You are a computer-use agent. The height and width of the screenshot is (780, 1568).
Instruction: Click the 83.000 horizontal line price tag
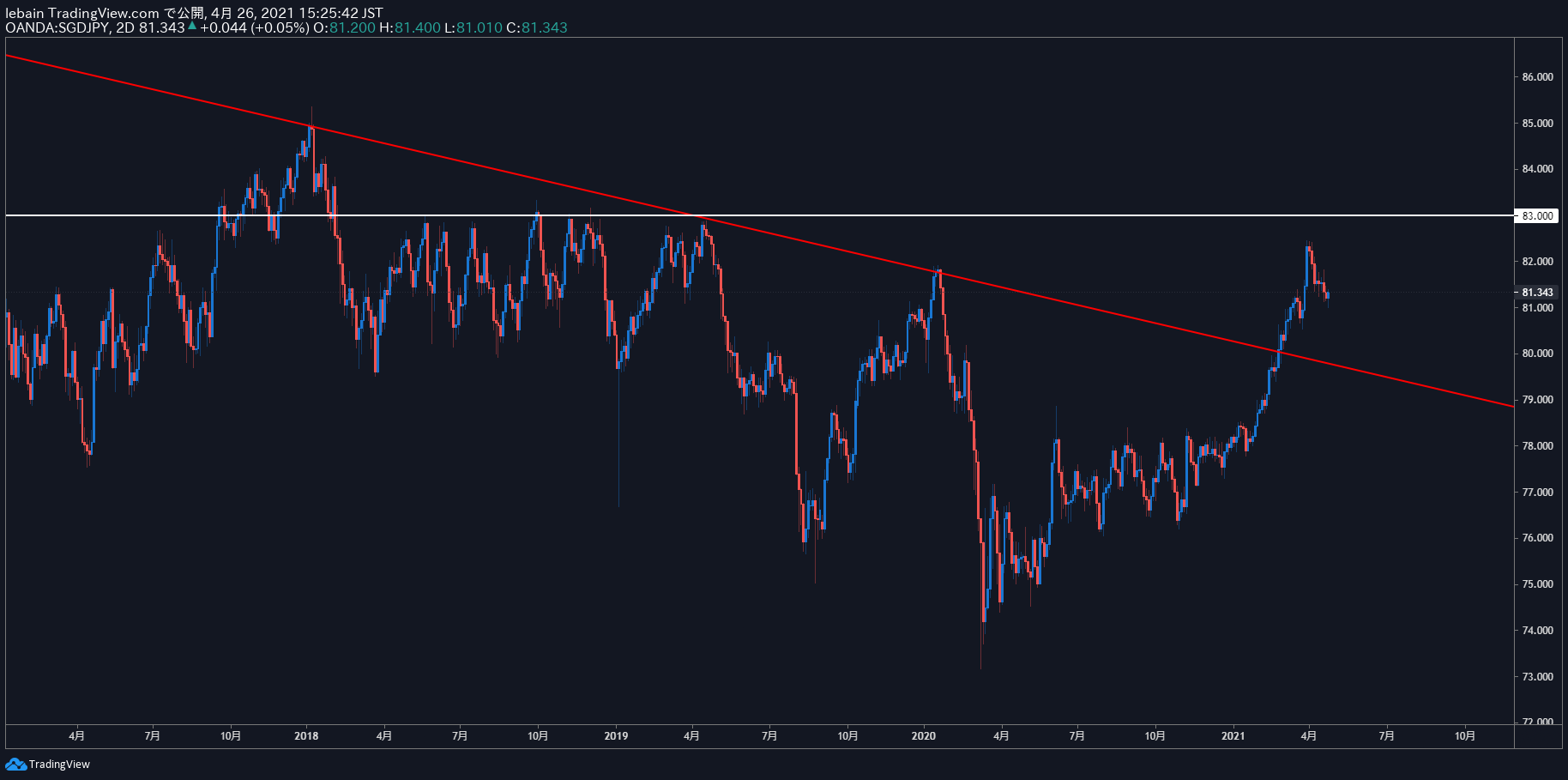click(1536, 215)
